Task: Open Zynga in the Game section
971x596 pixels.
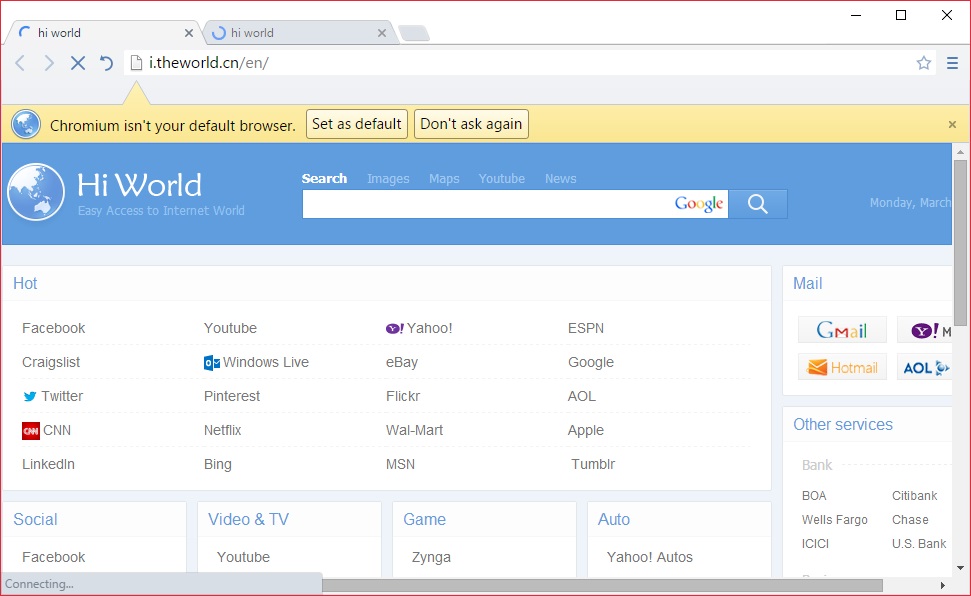Action: pyautogui.click(x=432, y=558)
